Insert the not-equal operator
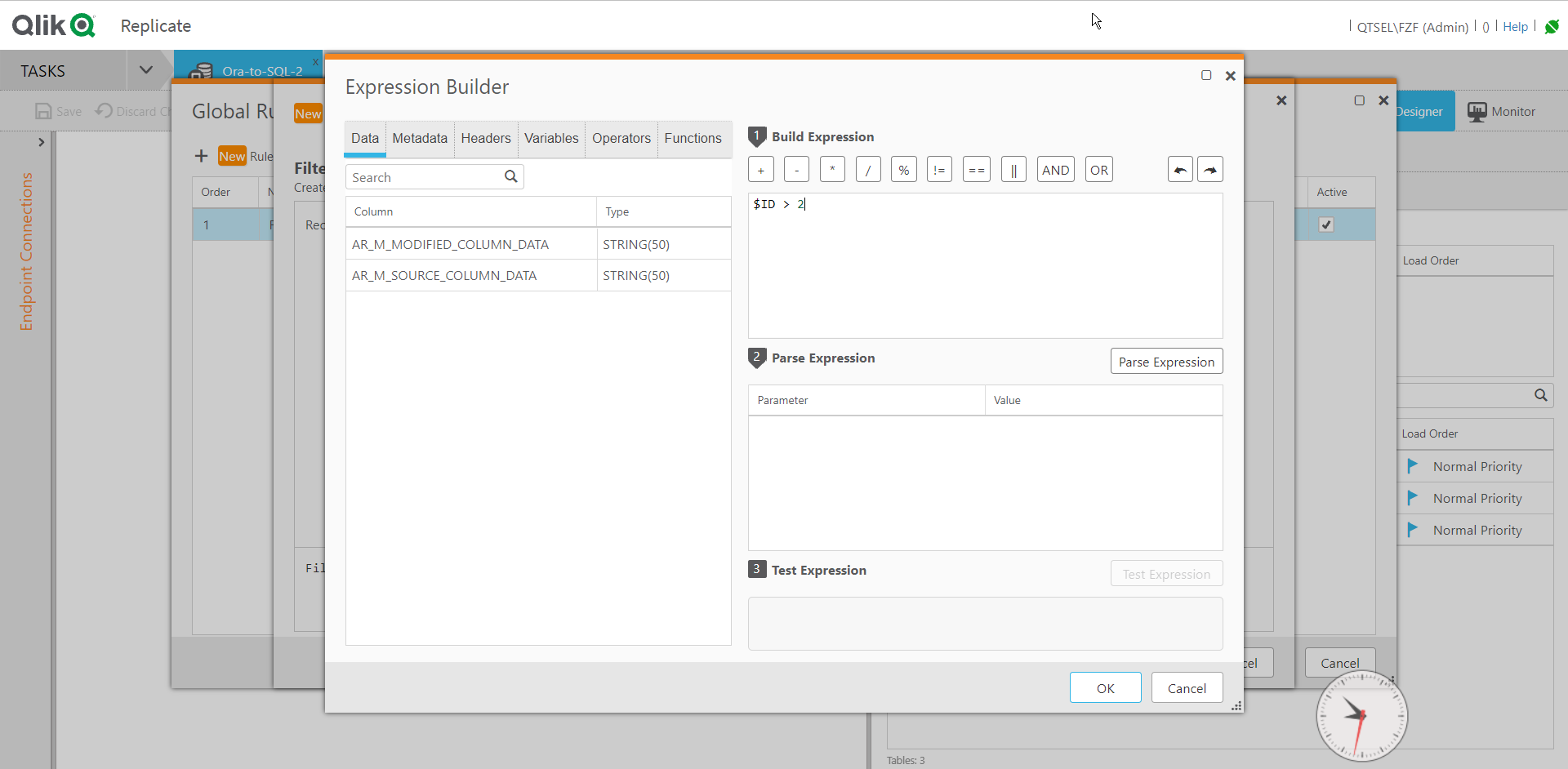This screenshot has height=769, width=1568. click(939, 170)
